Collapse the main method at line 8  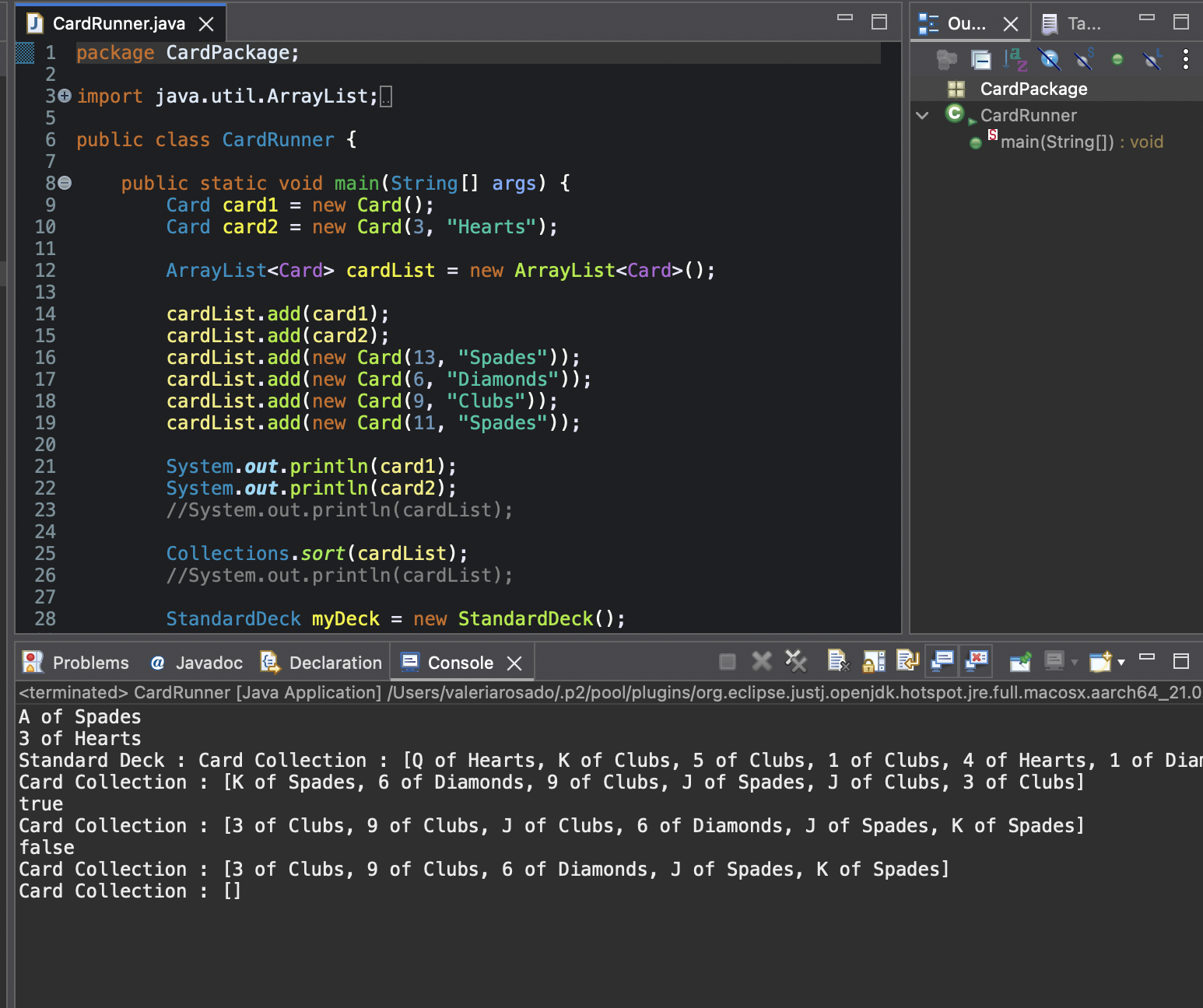pyautogui.click(x=65, y=183)
